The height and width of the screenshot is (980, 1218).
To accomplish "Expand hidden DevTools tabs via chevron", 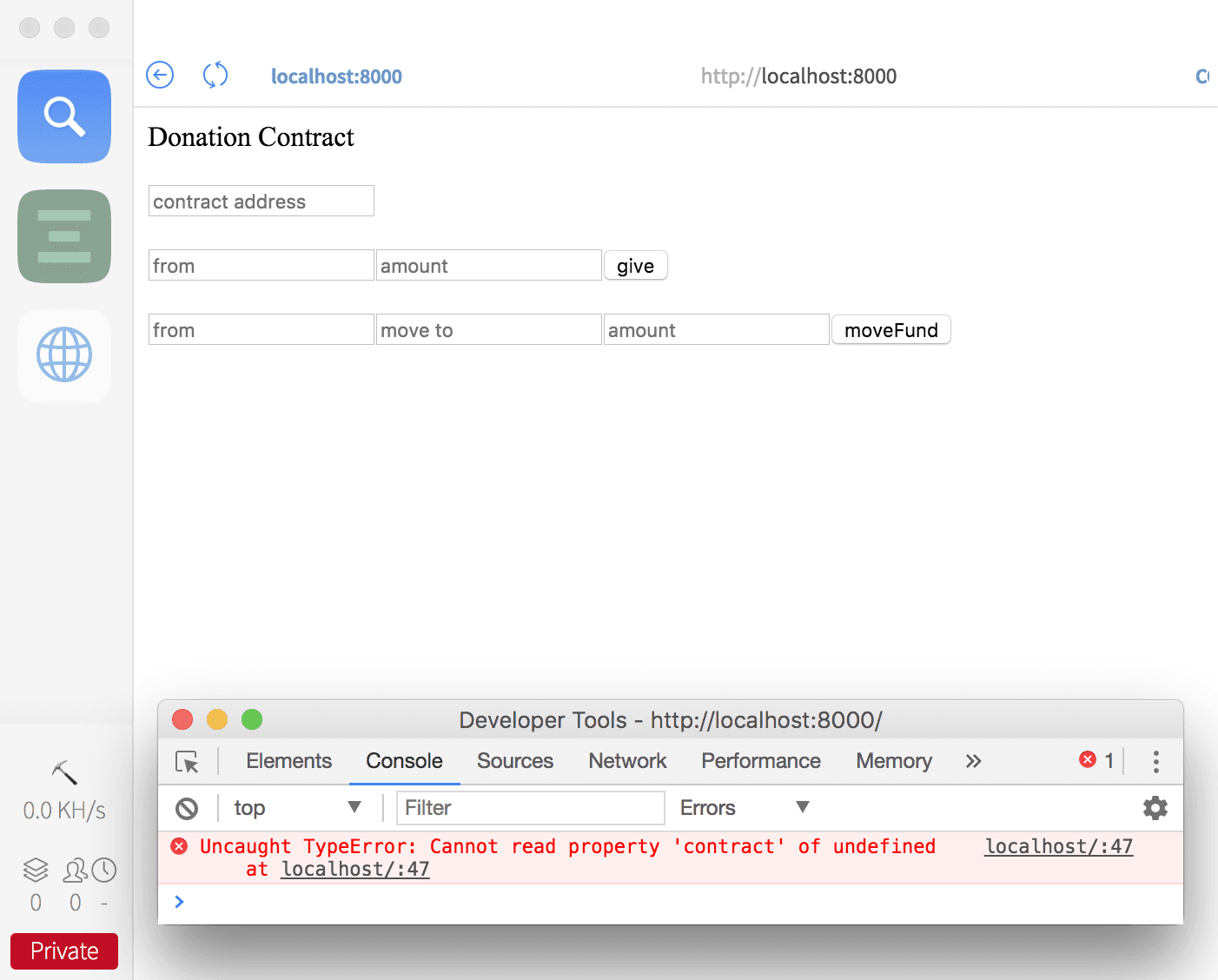I will pos(973,761).
